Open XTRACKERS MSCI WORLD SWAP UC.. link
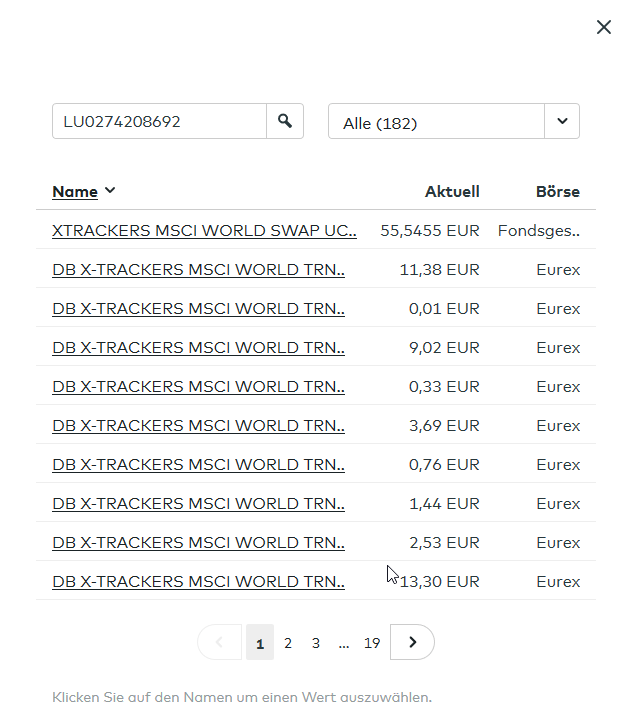Viewport: 632px width, 726px height. click(204, 230)
